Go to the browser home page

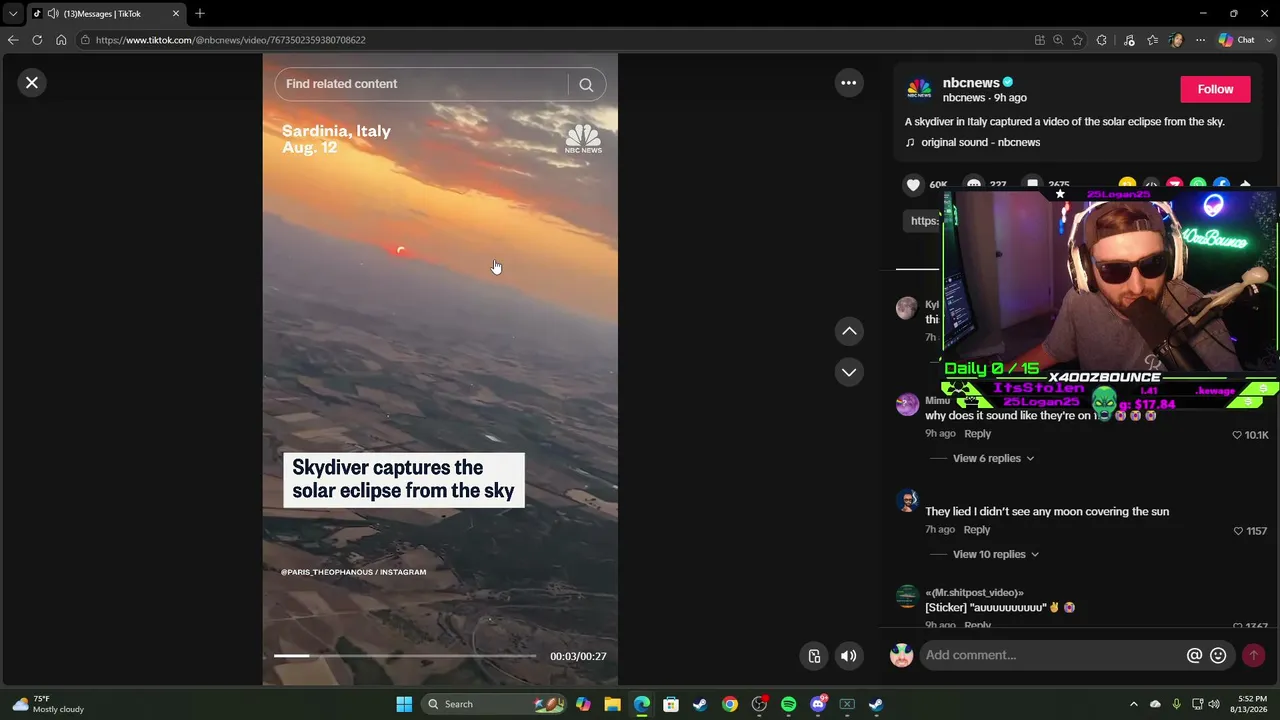[61, 40]
